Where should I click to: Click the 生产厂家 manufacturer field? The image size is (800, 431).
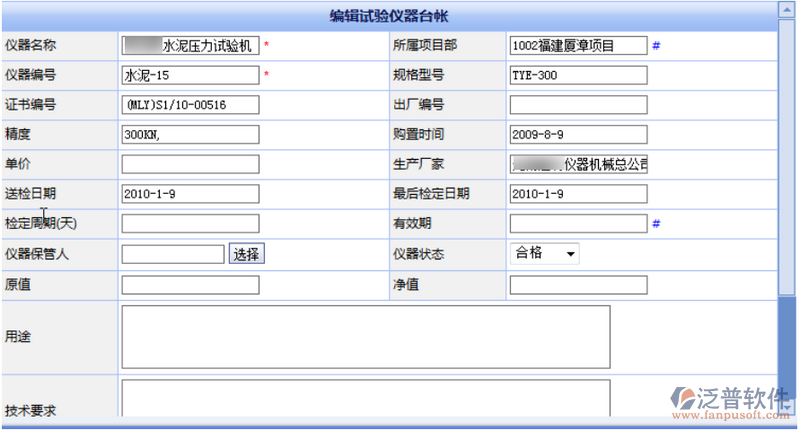(x=578, y=164)
